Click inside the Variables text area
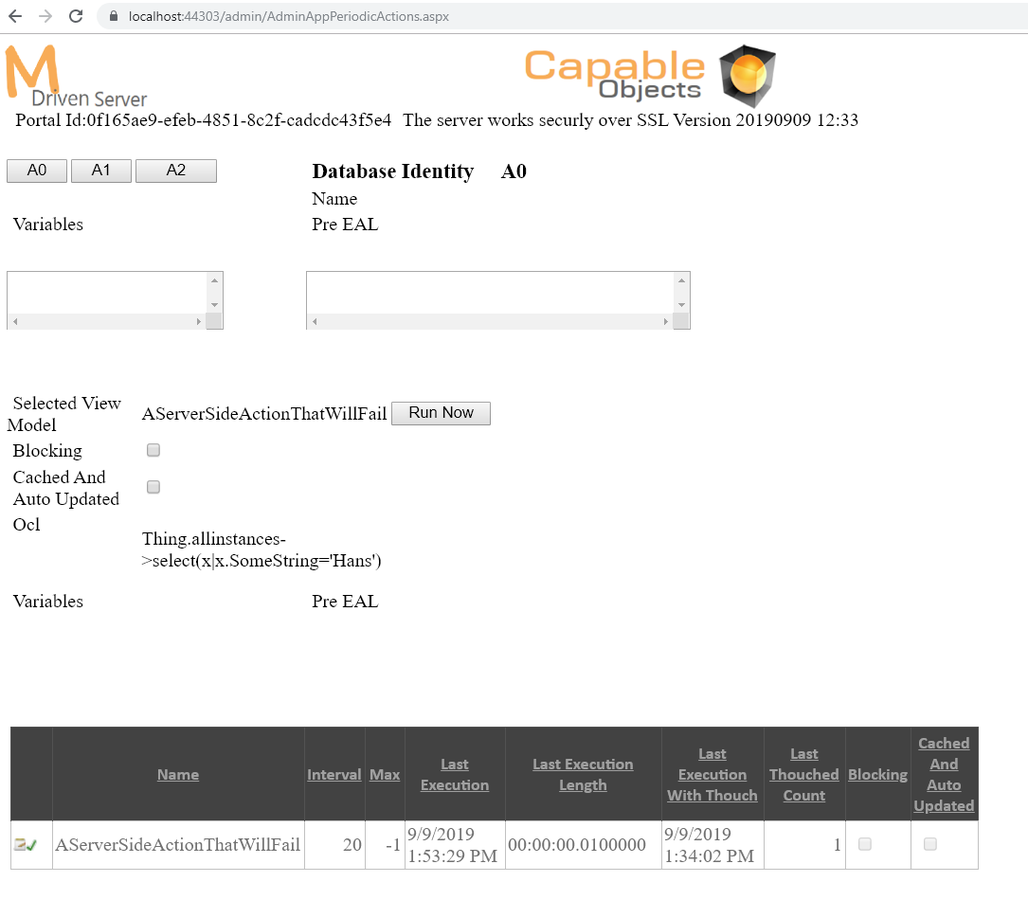Screen dimensions: 1028x900 [115, 300]
